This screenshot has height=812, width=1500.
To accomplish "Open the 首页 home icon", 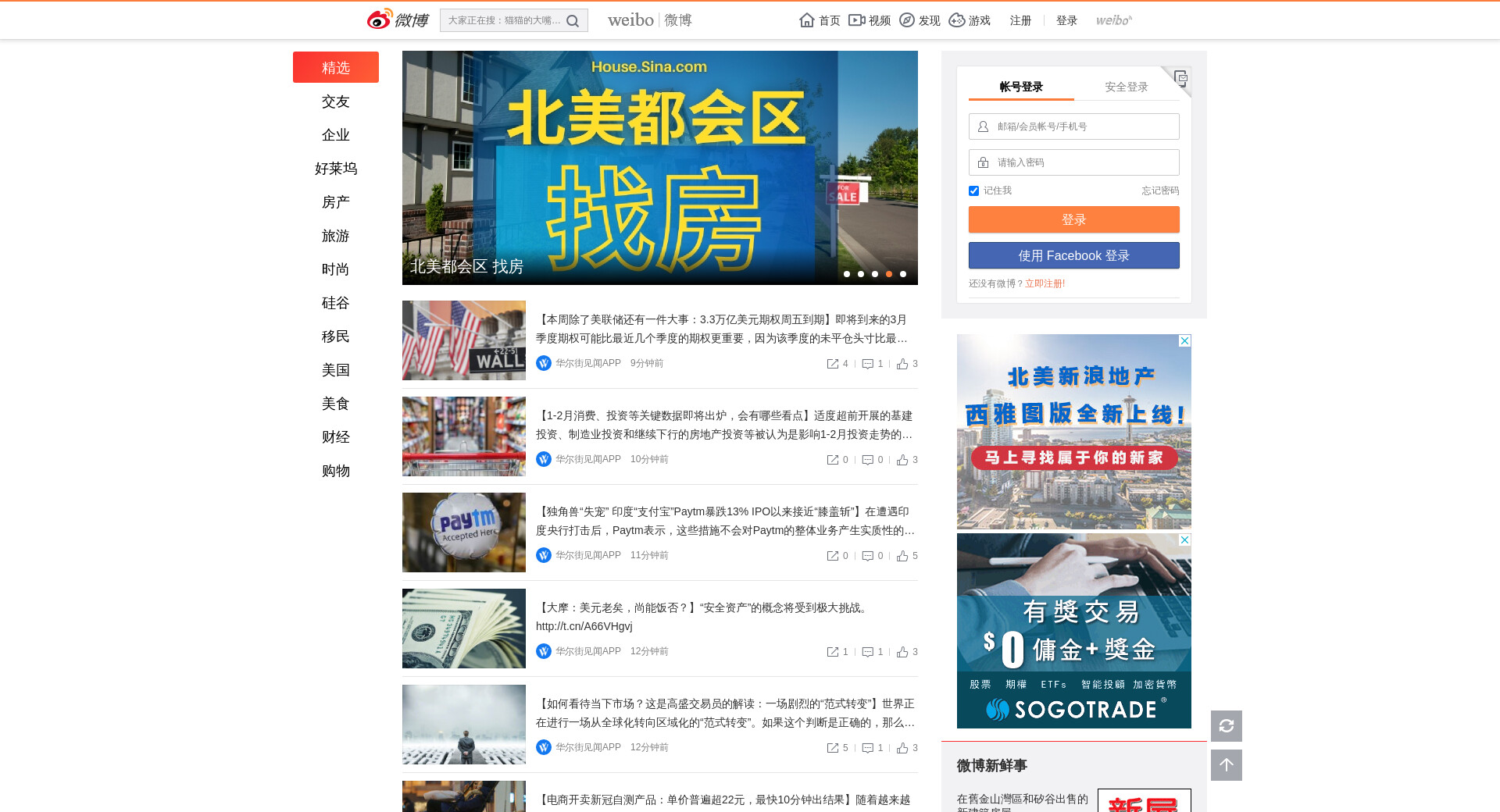I will point(807,20).
